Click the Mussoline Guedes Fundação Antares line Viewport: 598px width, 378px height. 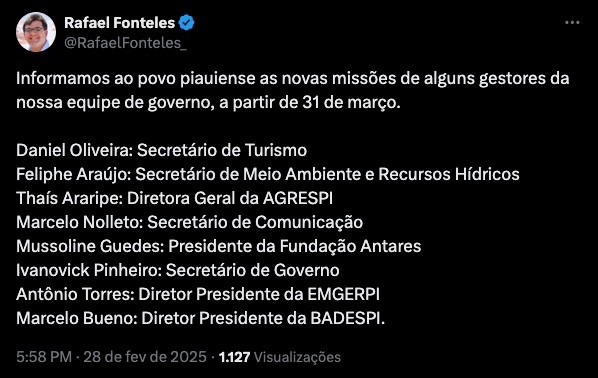click(219, 246)
